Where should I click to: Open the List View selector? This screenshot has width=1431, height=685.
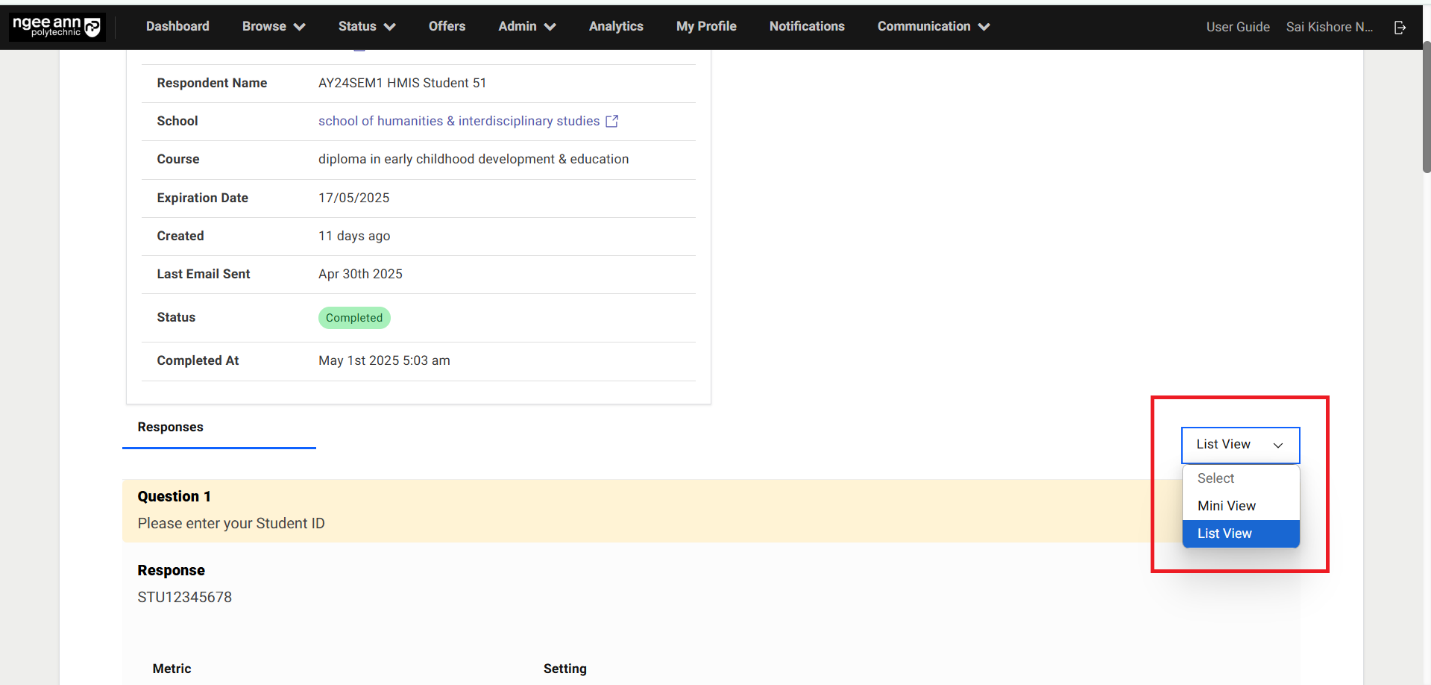pyautogui.click(x=1240, y=444)
